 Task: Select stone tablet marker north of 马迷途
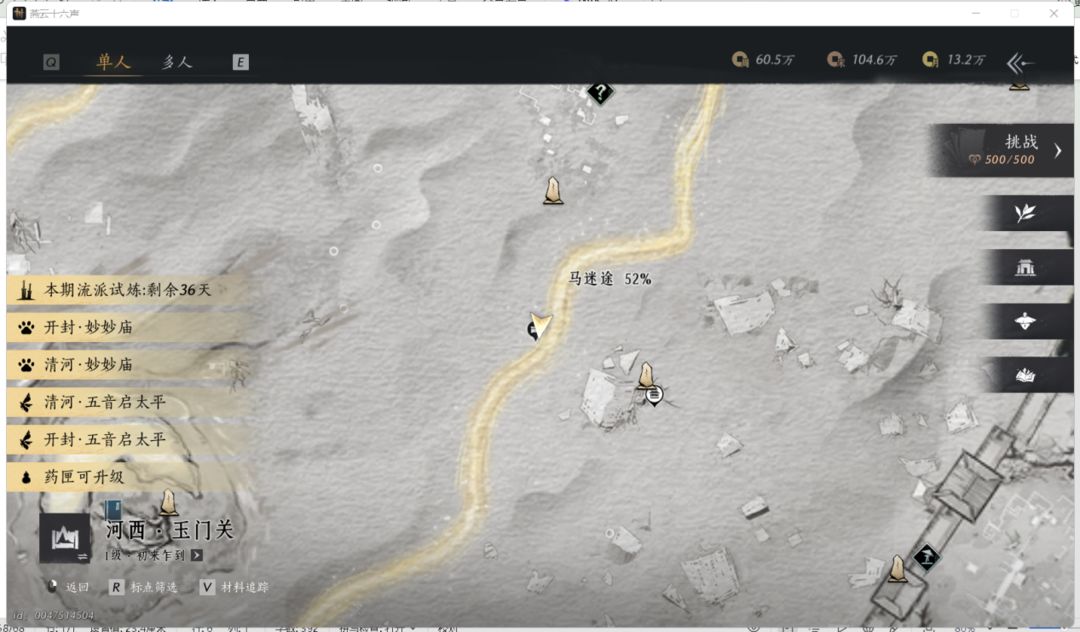coord(552,191)
